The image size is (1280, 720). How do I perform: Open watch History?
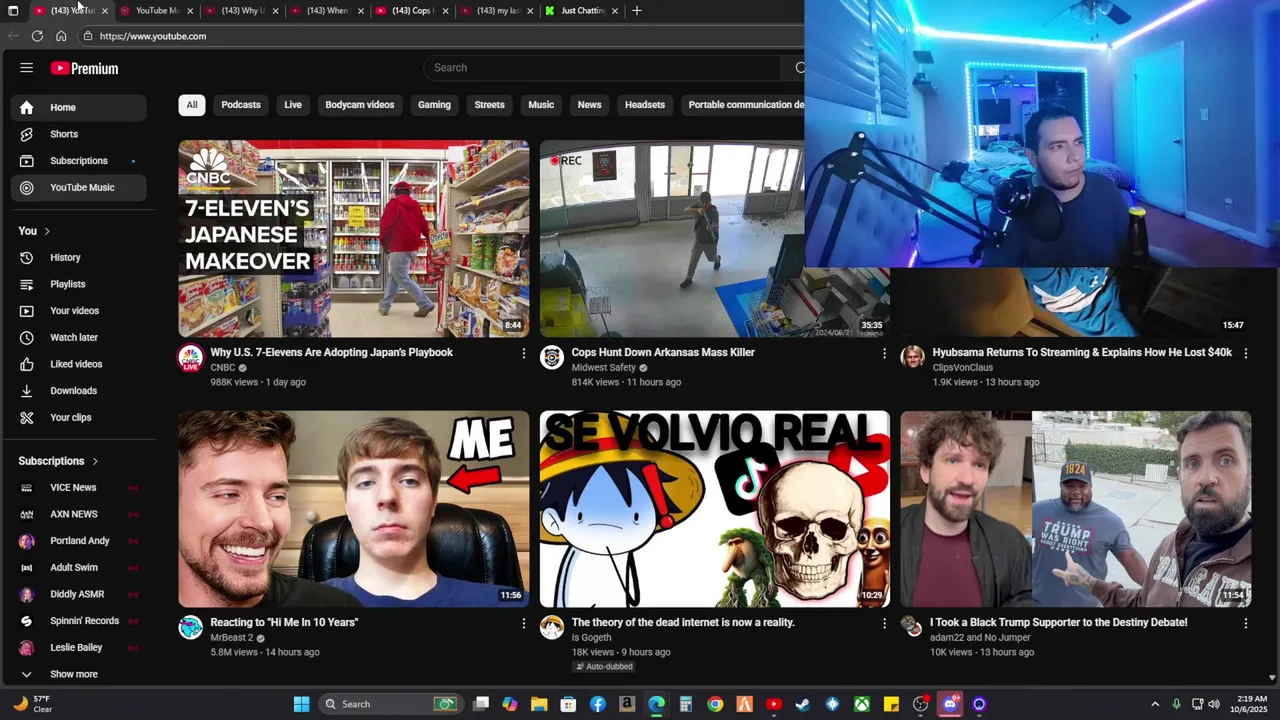(x=79, y=258)
